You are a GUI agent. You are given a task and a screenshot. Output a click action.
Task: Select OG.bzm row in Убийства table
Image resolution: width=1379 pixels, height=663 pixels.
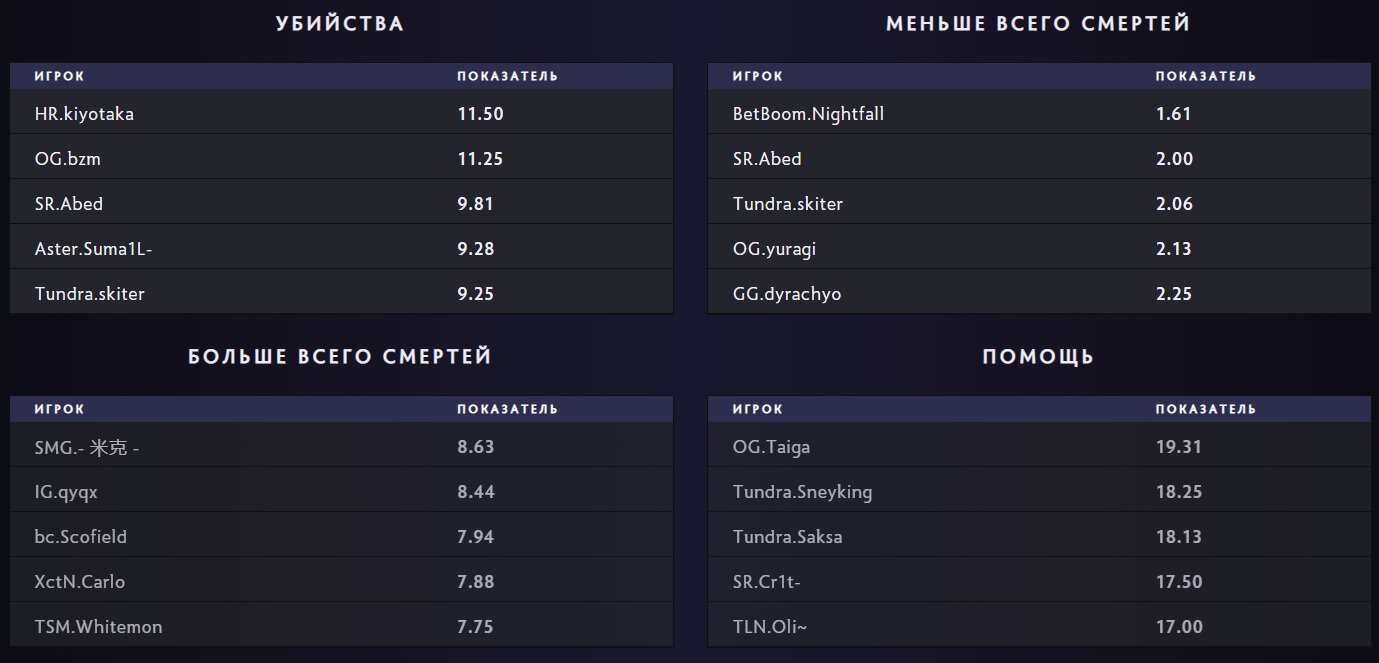tap(341, 158)
